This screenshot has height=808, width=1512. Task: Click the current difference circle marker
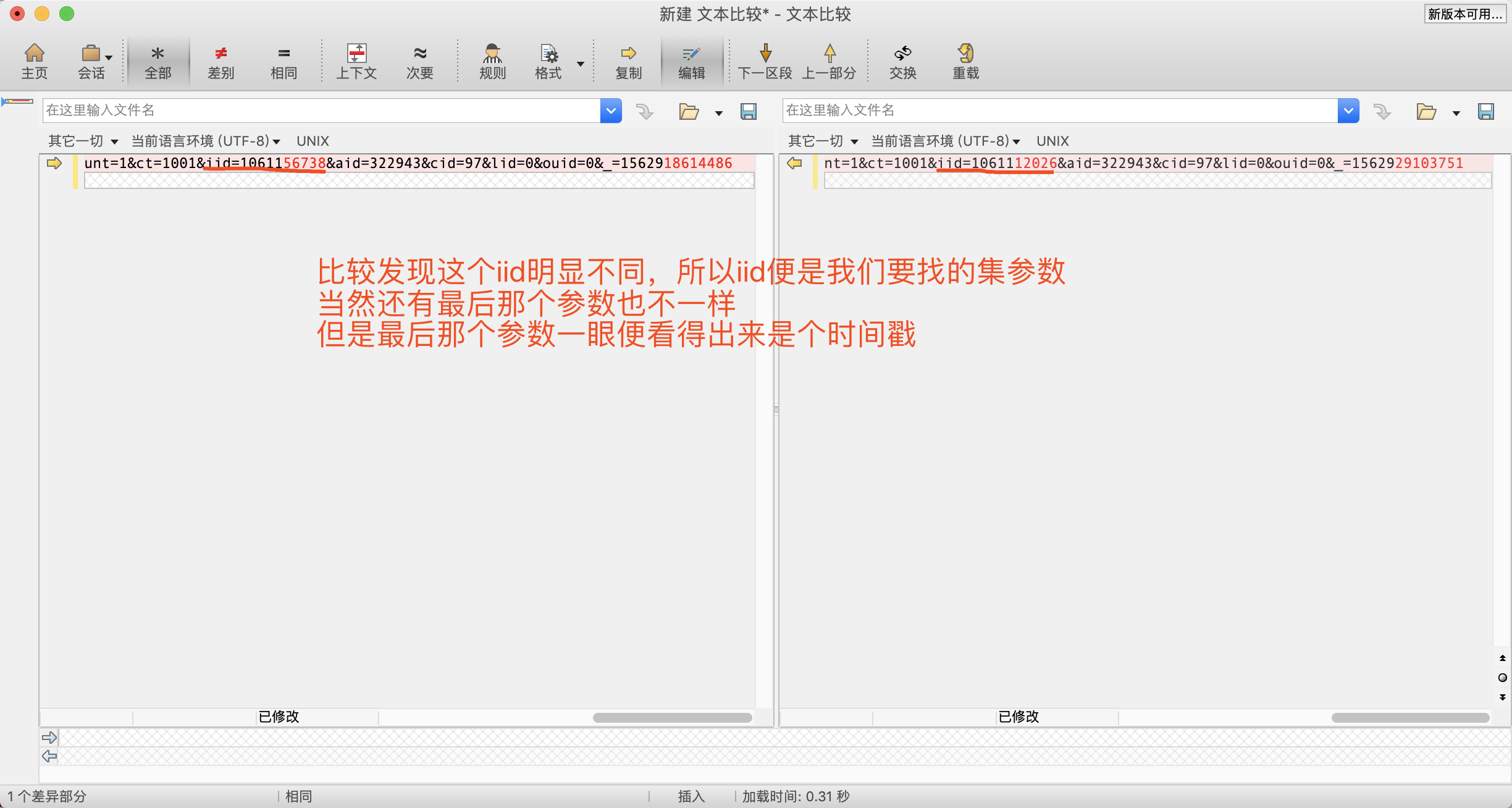pos(1503,678)
